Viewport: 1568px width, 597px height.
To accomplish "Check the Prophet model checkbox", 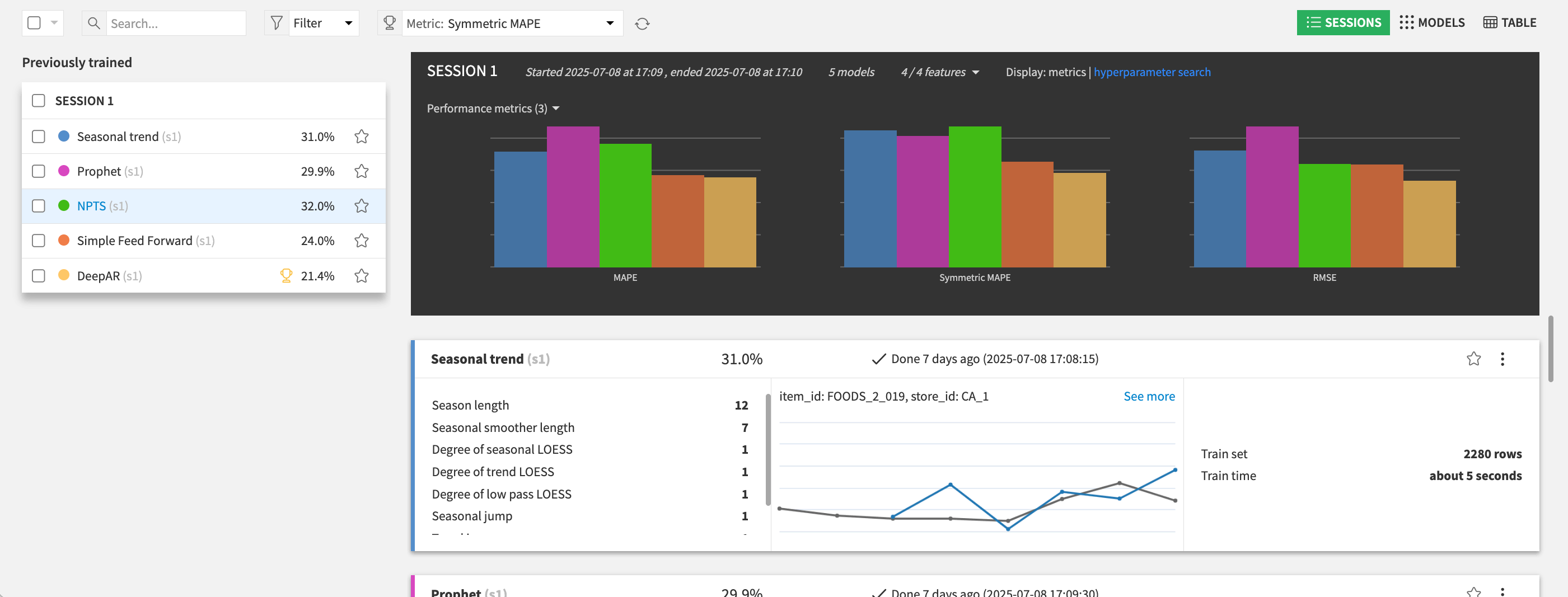I will tap(39, 171).
